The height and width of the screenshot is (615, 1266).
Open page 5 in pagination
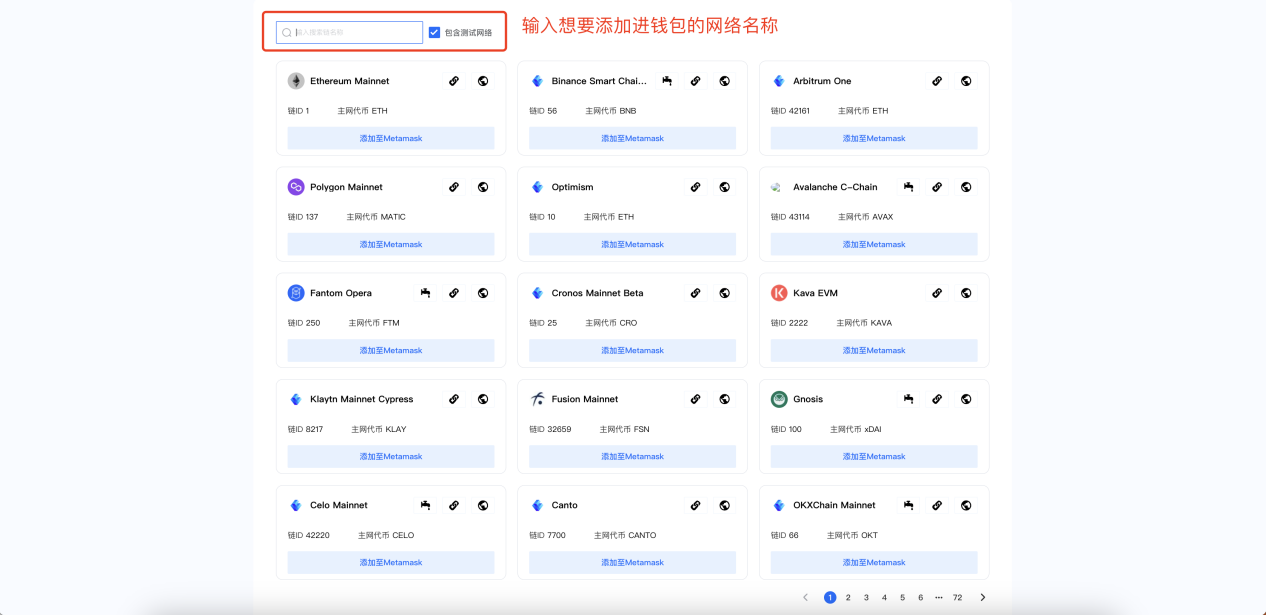902,597
